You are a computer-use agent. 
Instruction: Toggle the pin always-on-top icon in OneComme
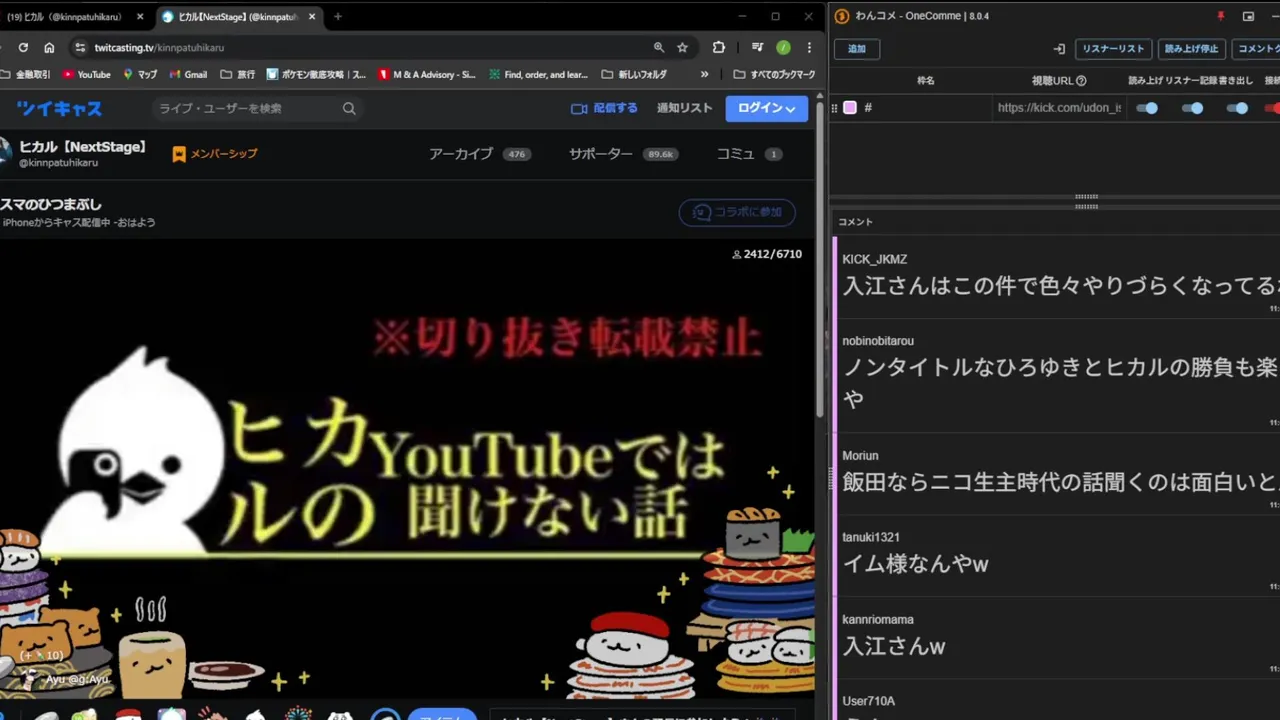tap(1220, 16)
